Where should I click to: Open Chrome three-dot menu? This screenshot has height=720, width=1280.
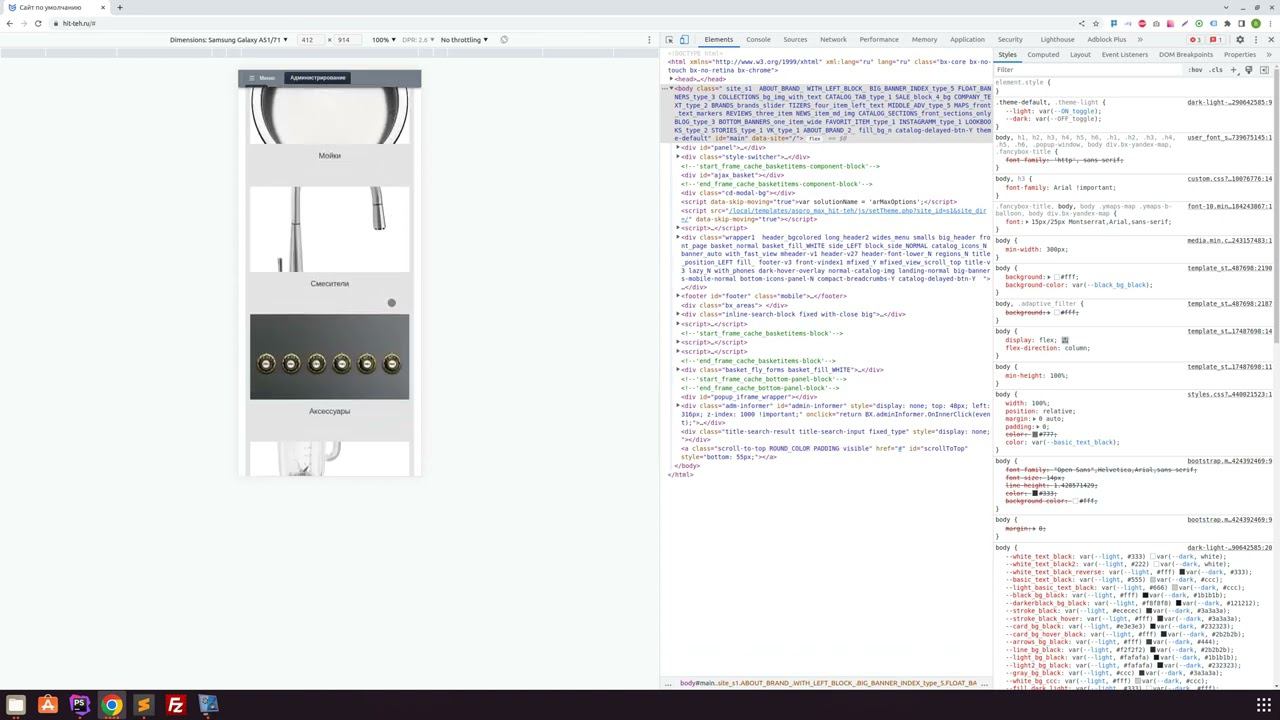point(1270,23)
